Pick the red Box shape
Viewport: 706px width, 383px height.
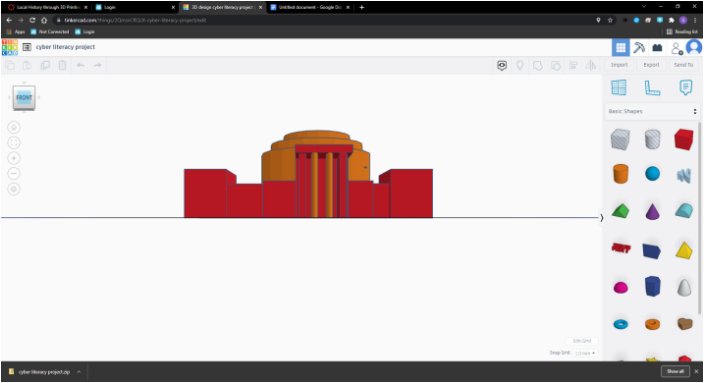point(685,140)
